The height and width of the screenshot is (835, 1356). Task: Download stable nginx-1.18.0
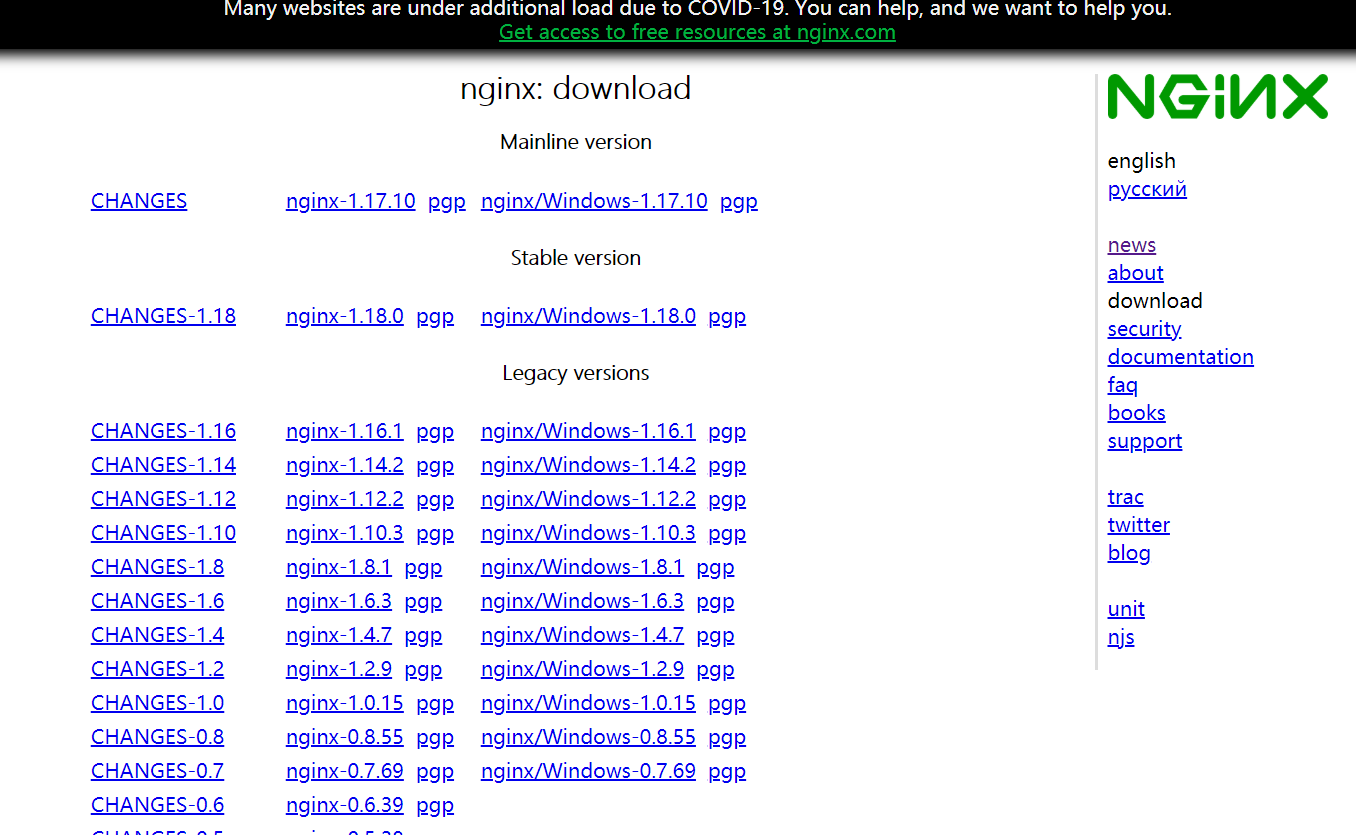[x=344, y=316]
